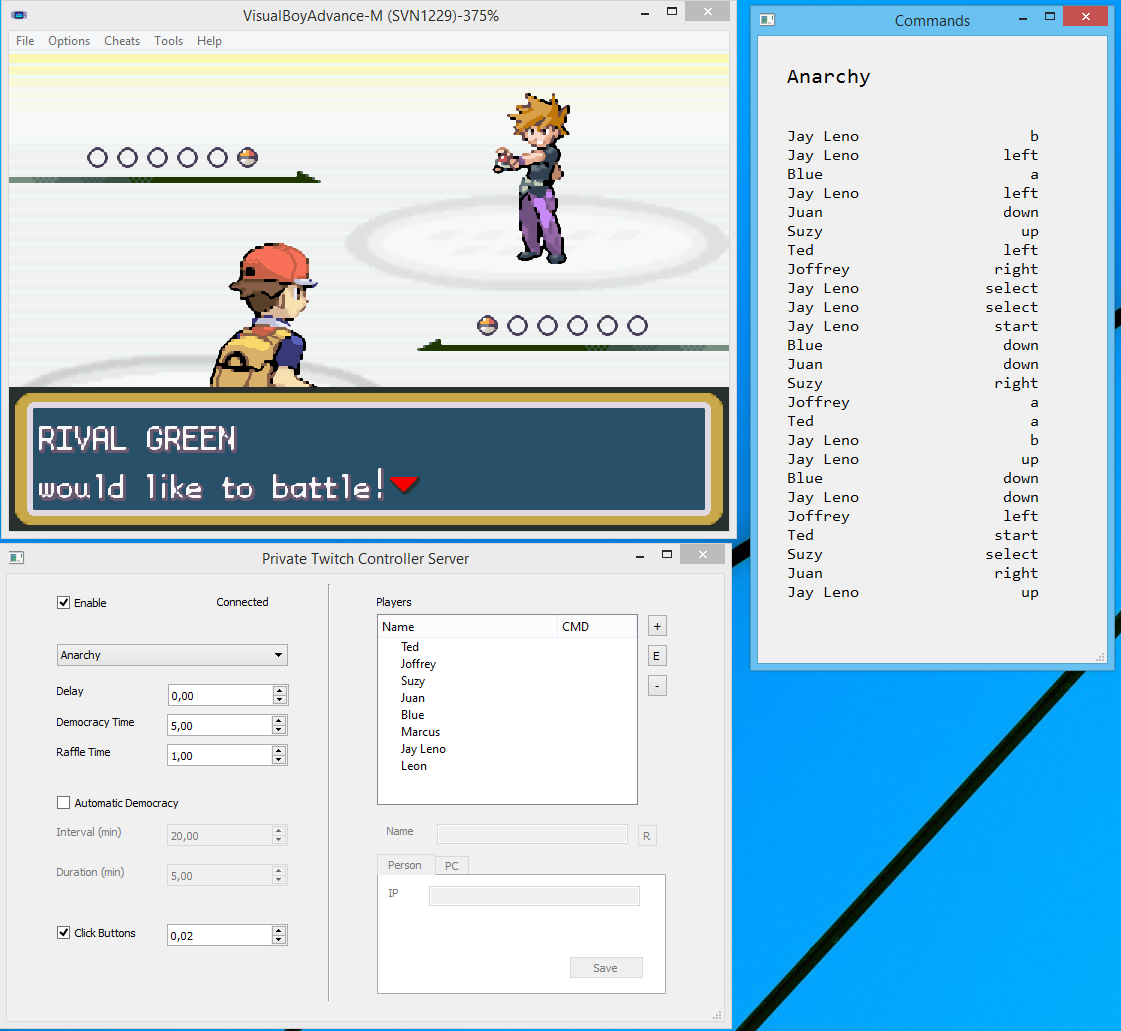Click the Connected status text
The height and width of the screenshot is (1031, 1121).
[242, 602]
